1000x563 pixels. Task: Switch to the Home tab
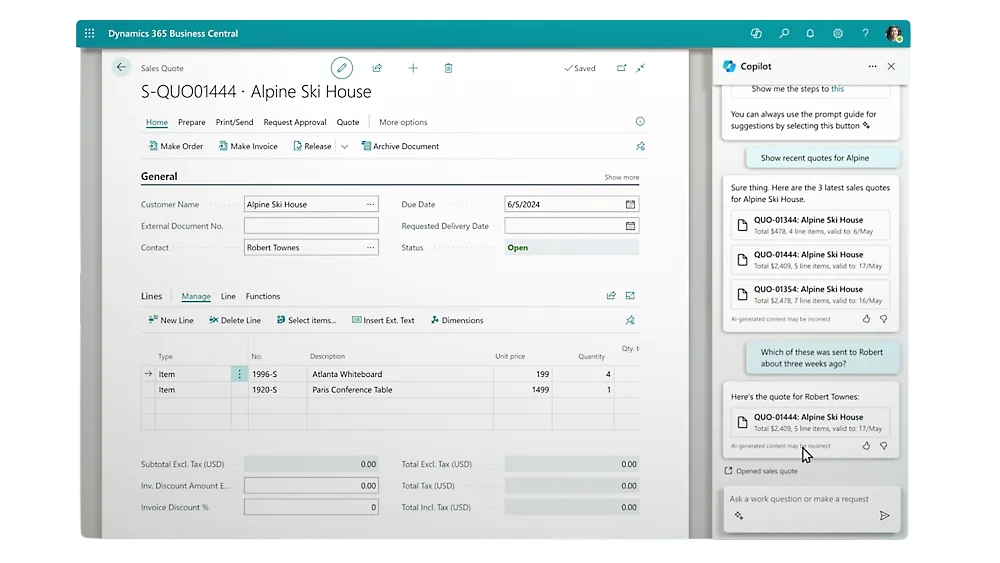tap(157, 122)
